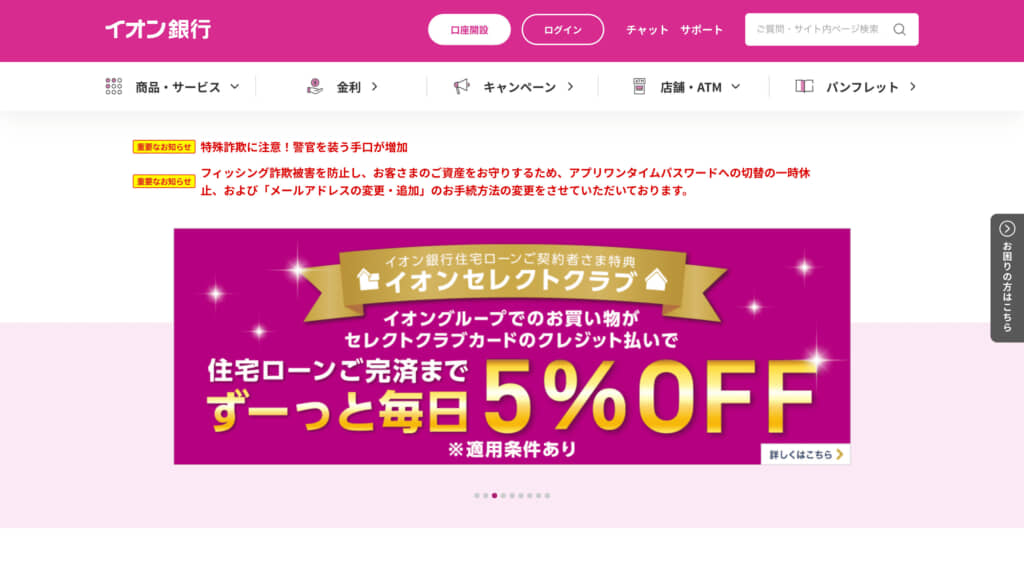Expand the 商品・サービス dropdown chevron
The height and width of the screenshot is (583, 1024).
coord(234,86)
